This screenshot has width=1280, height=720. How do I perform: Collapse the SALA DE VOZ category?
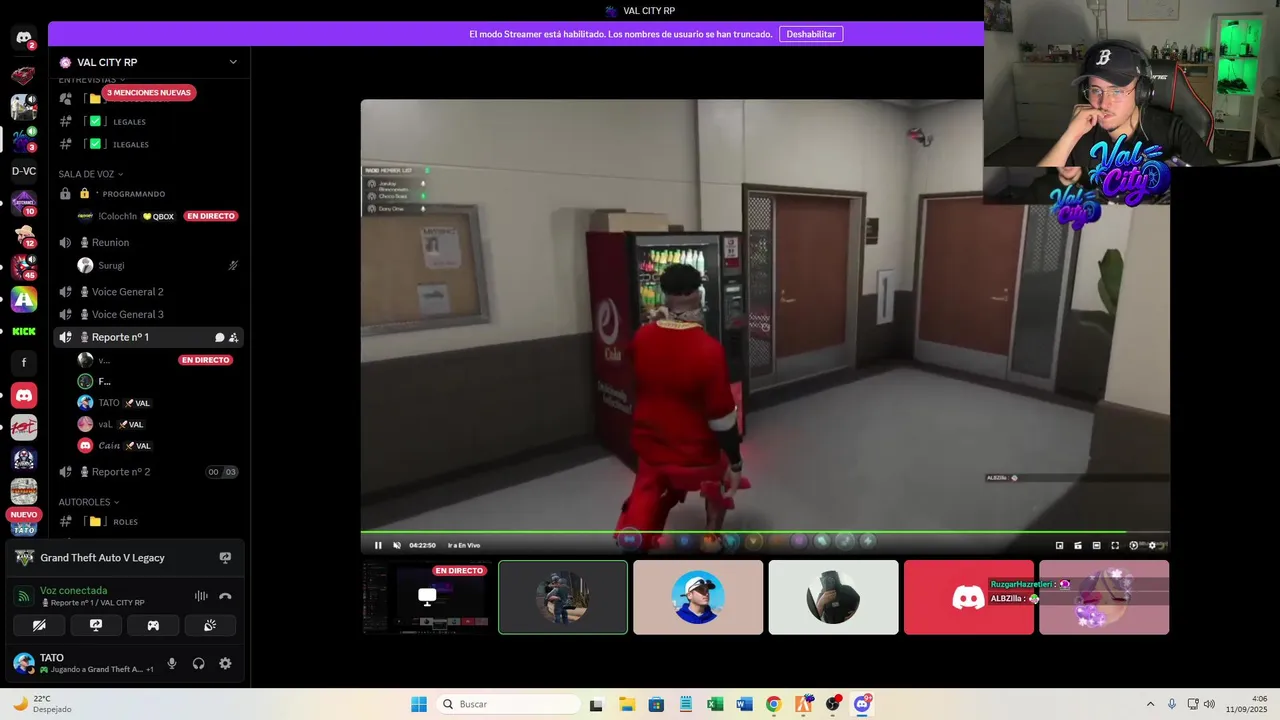click(90, 174)
